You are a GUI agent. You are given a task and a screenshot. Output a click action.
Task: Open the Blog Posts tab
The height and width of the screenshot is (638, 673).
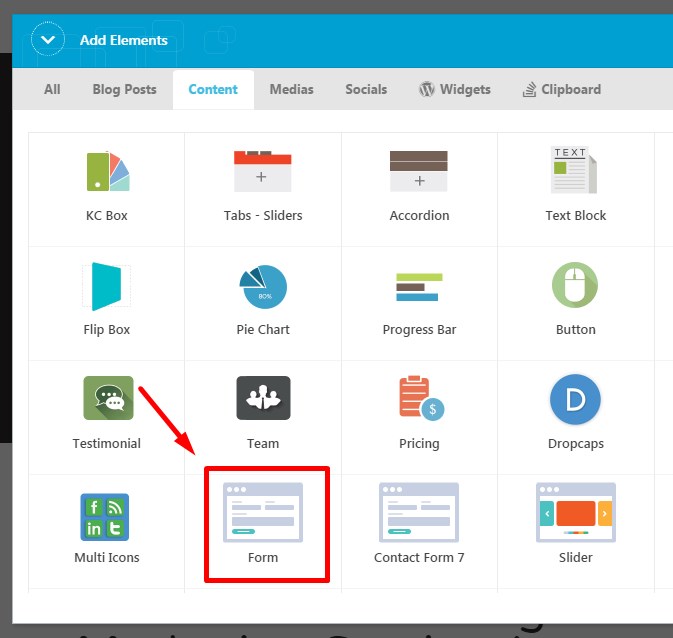[124, 89]
